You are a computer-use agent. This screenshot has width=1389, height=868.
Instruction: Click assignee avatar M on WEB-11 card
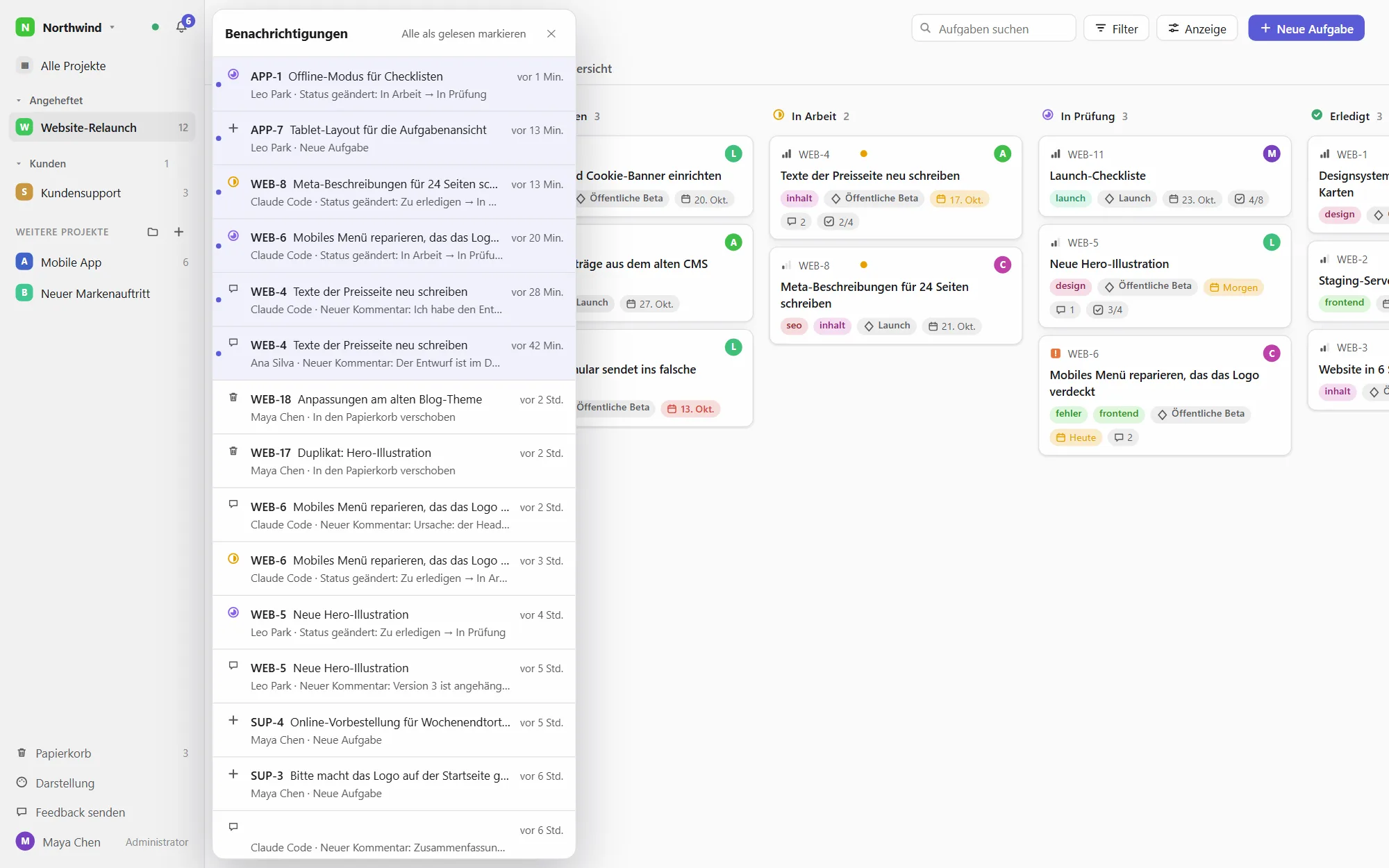click(x=1272, y=154)
